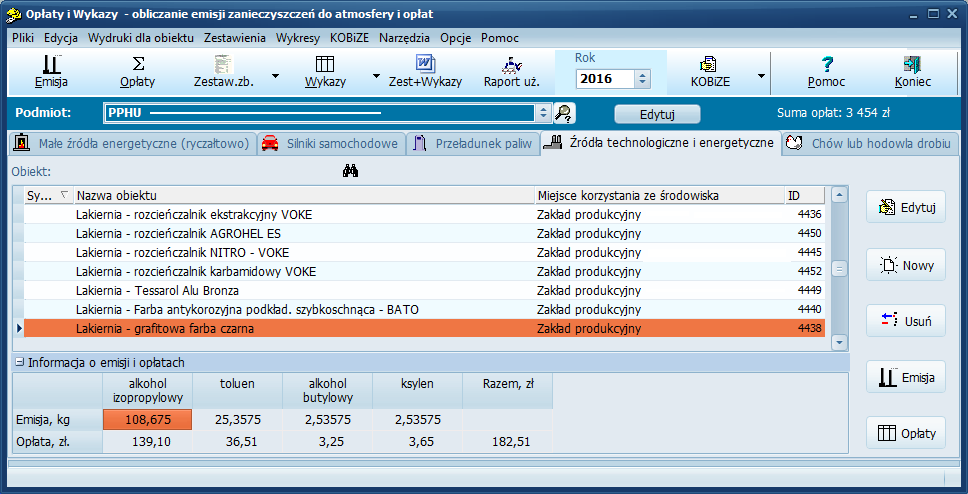Image resolution: width=968 pixels, height=494 pixels.
Task: Switch to Chów lub hodowla drobiu tab
Action: pyautogui.click(x=870, y=144)
